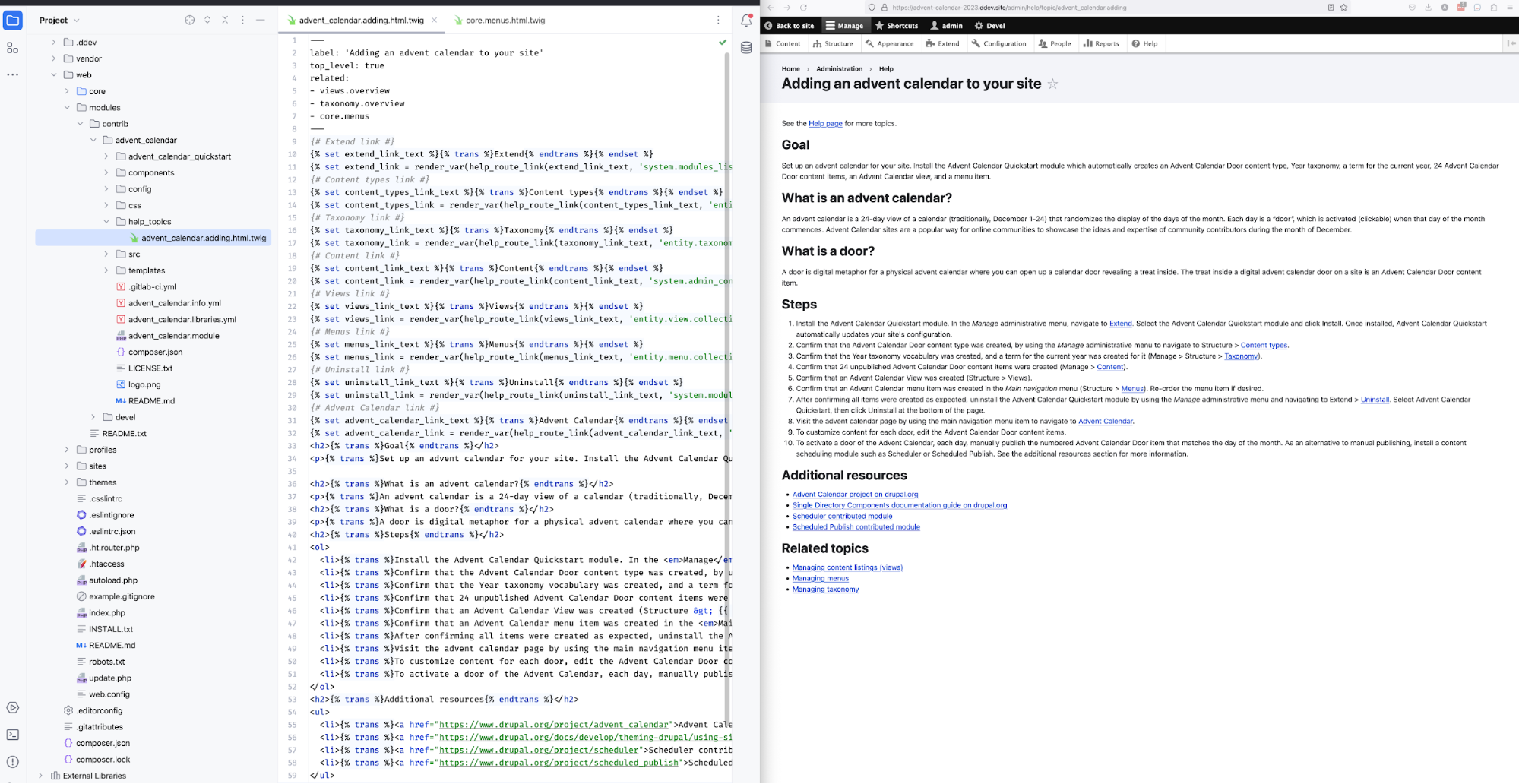This screenshot has height=784, width=1519.
Task: Open the More tool windows ellipsis icon
Action: pyautogui.click(x=12, y=74)
